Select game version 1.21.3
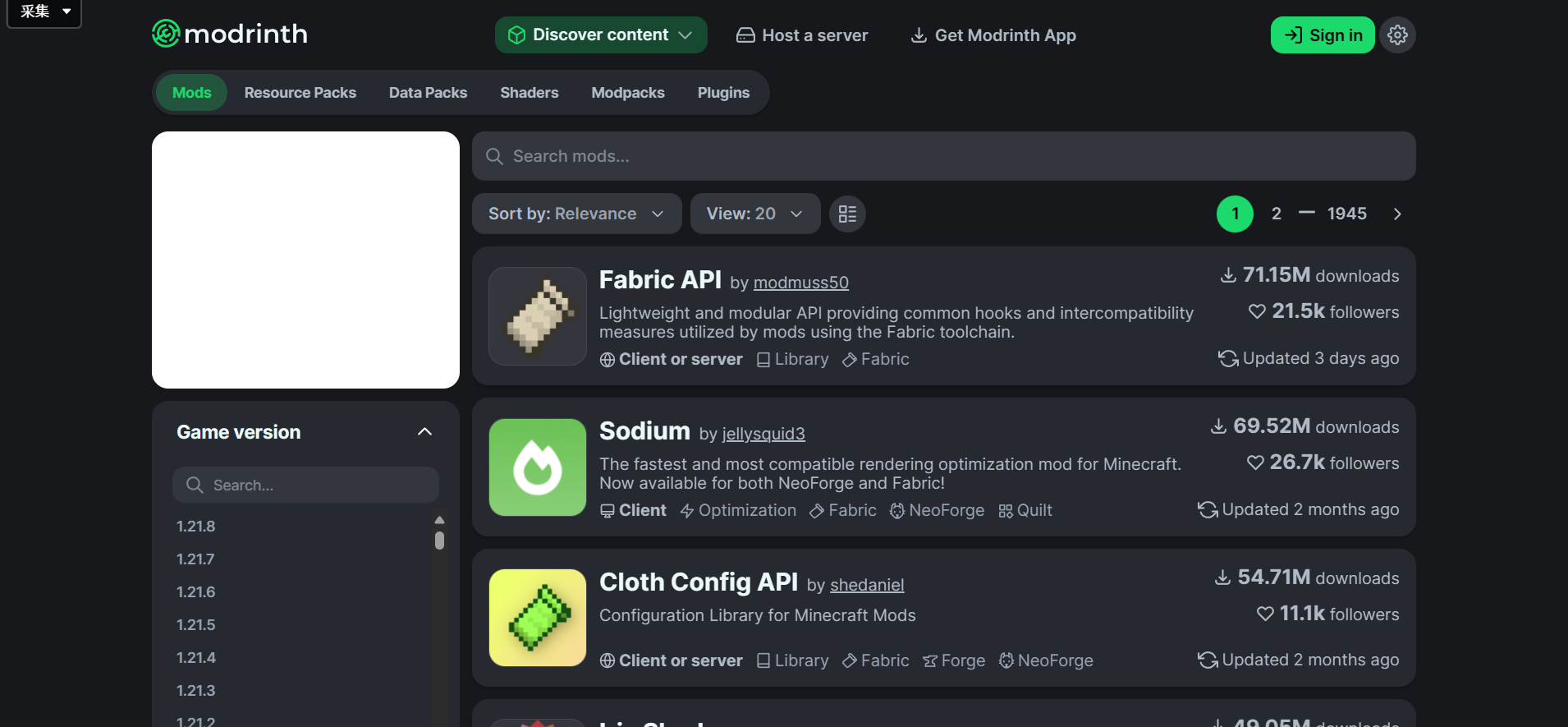1568x727 pixels. click(x=196, y=691)
